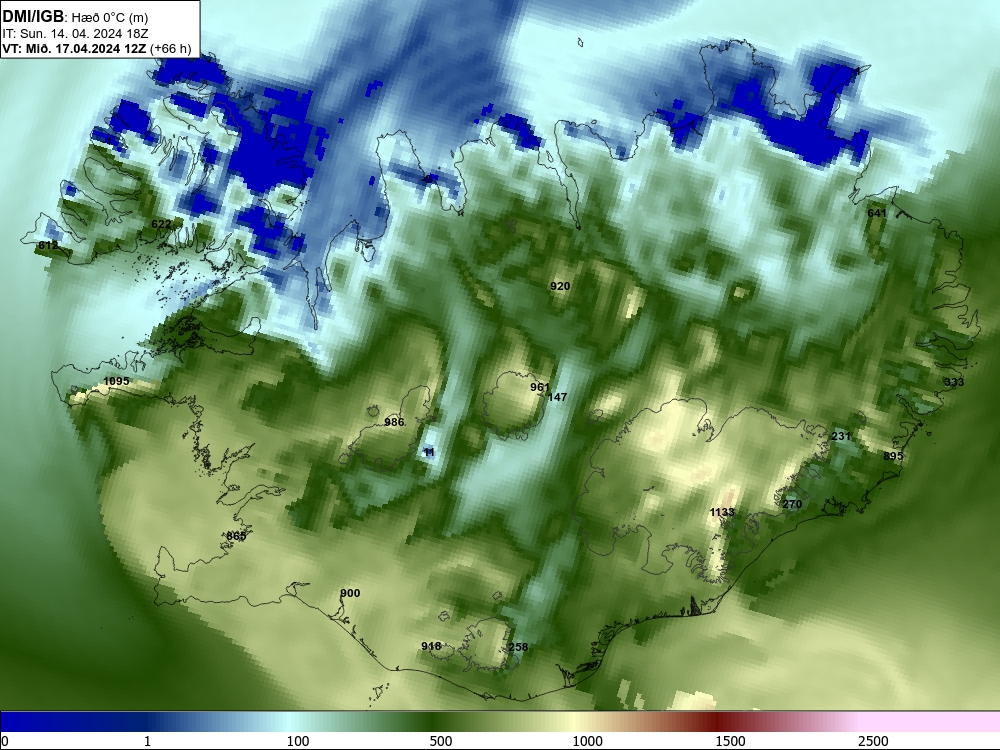Click the map value 231
The width and height of the screenshot is (1000, 750).
(841, 436)
